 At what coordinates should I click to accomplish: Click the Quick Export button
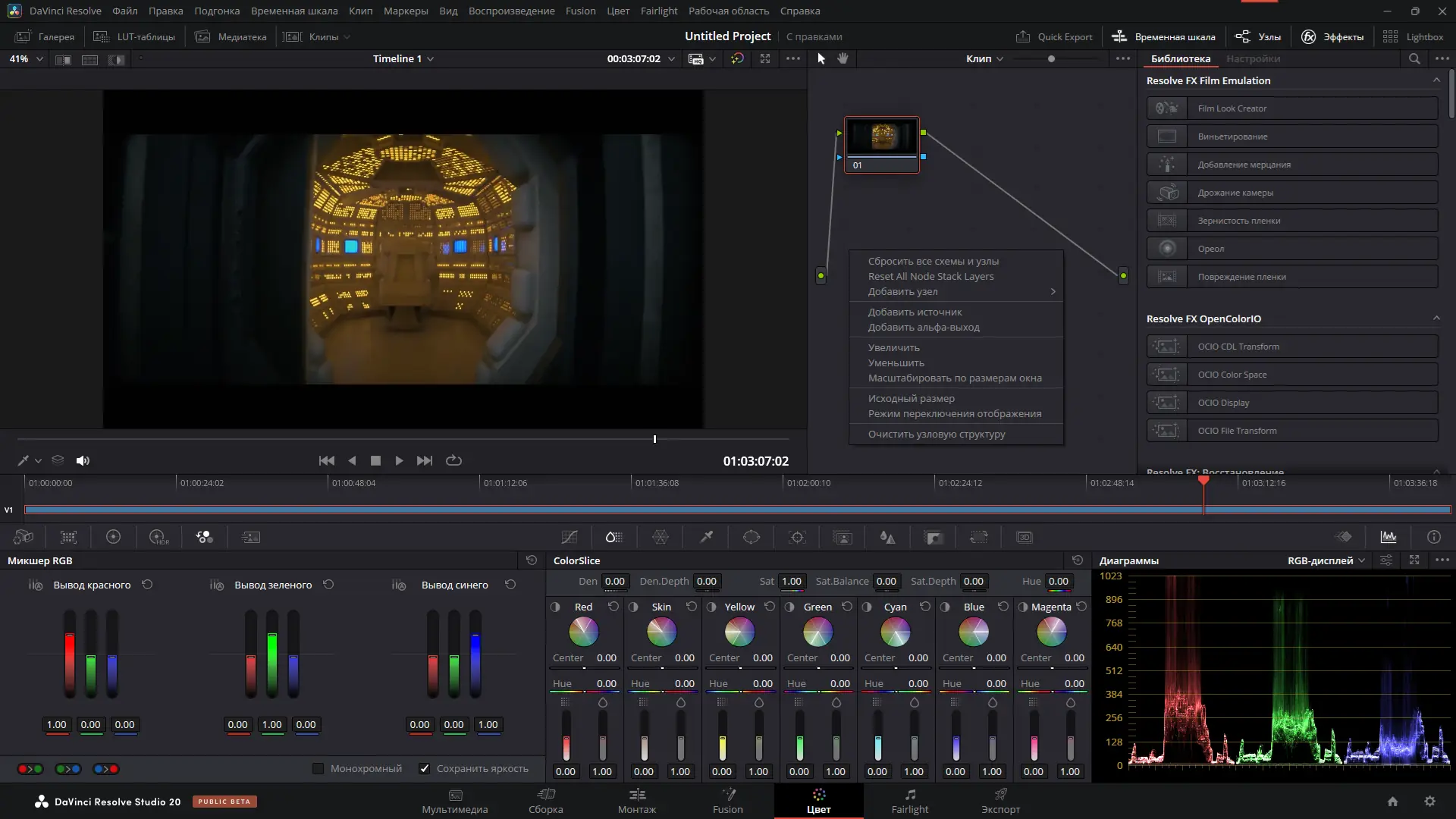pyautogui.click(x=1054, y=36)
